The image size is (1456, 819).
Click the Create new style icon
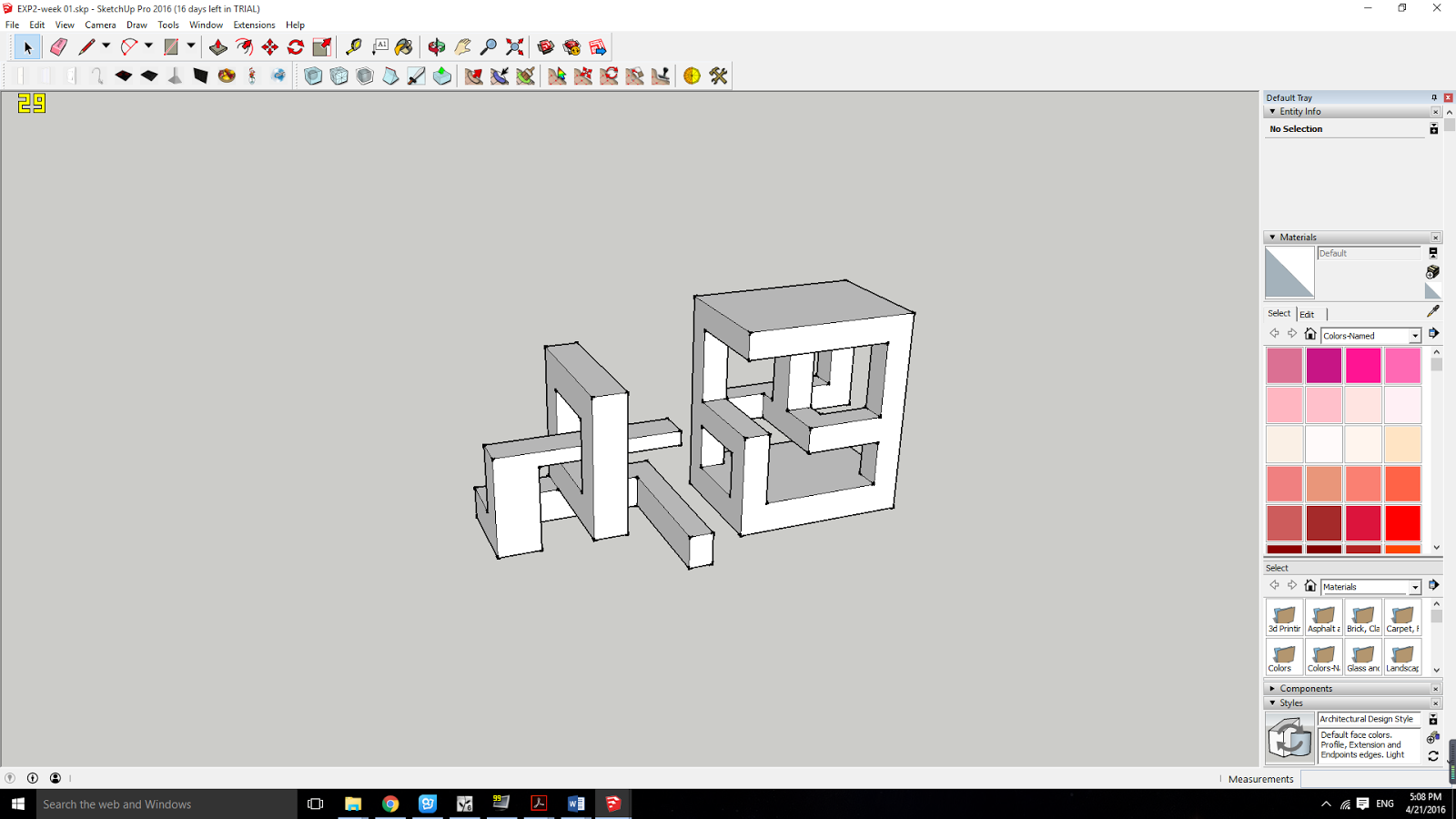tap(1432, 738)
